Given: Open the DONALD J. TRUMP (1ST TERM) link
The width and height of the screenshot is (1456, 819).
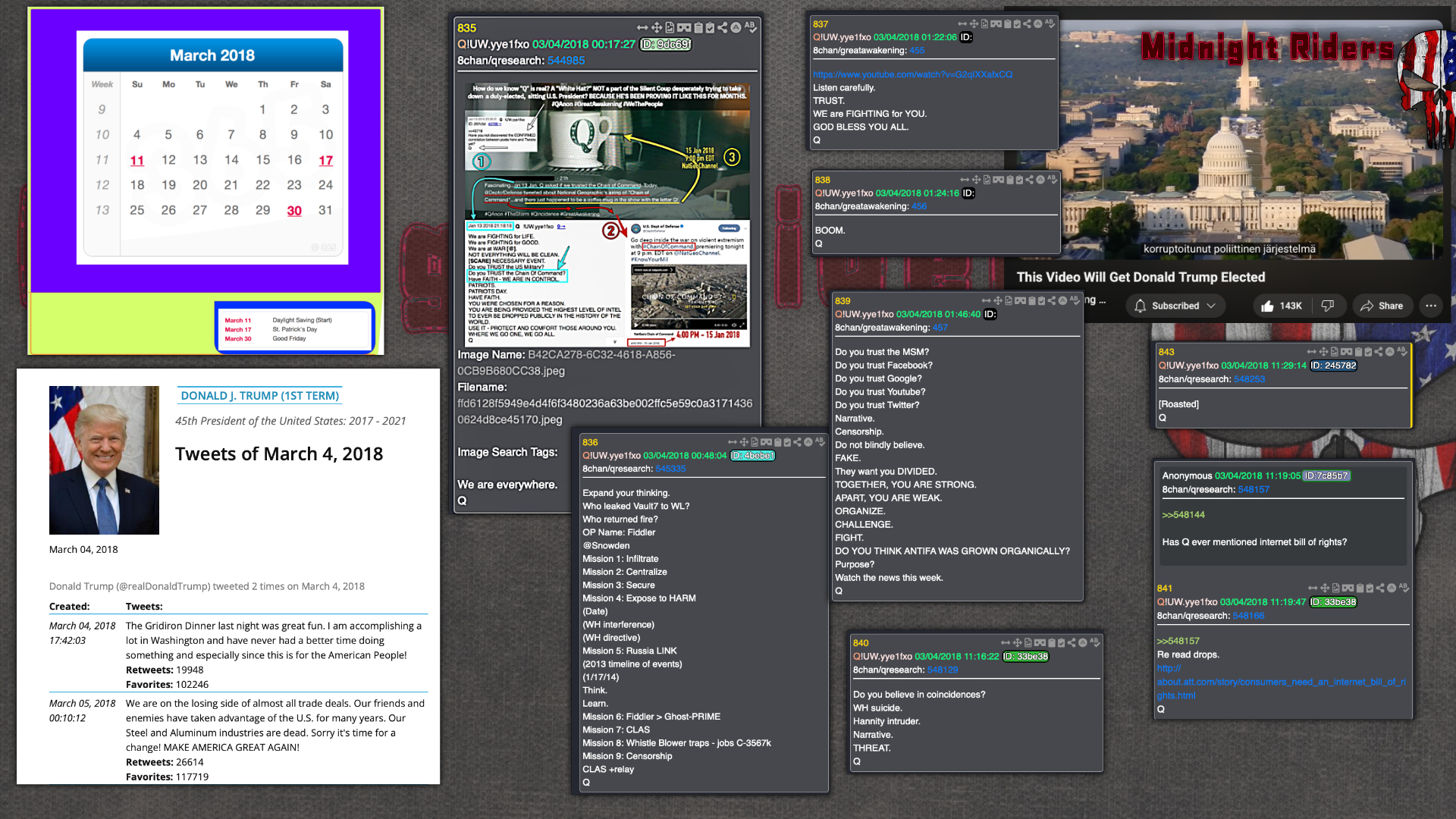Looking at the screenshot, I should coord(259,396).
